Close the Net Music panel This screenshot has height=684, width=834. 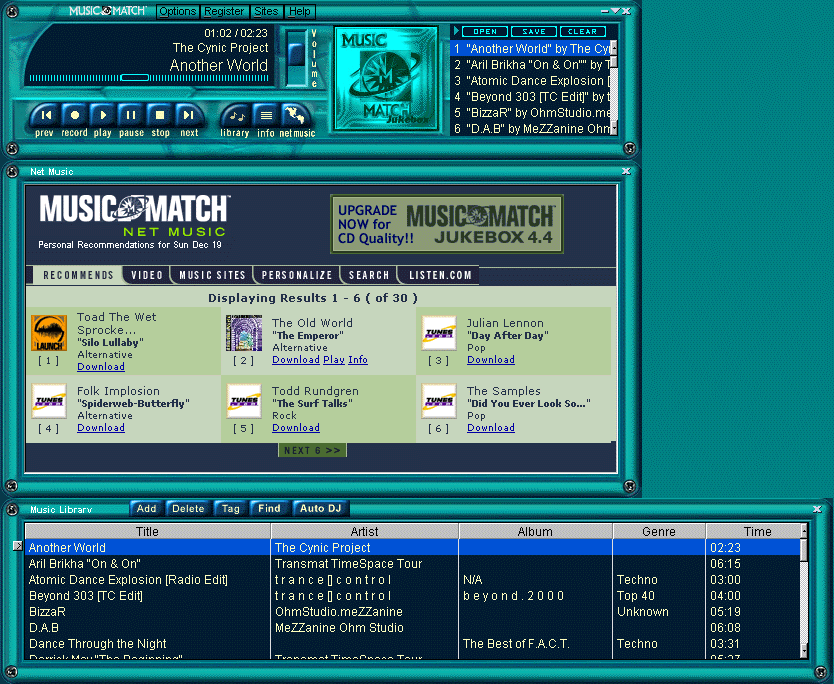point(626,171)
